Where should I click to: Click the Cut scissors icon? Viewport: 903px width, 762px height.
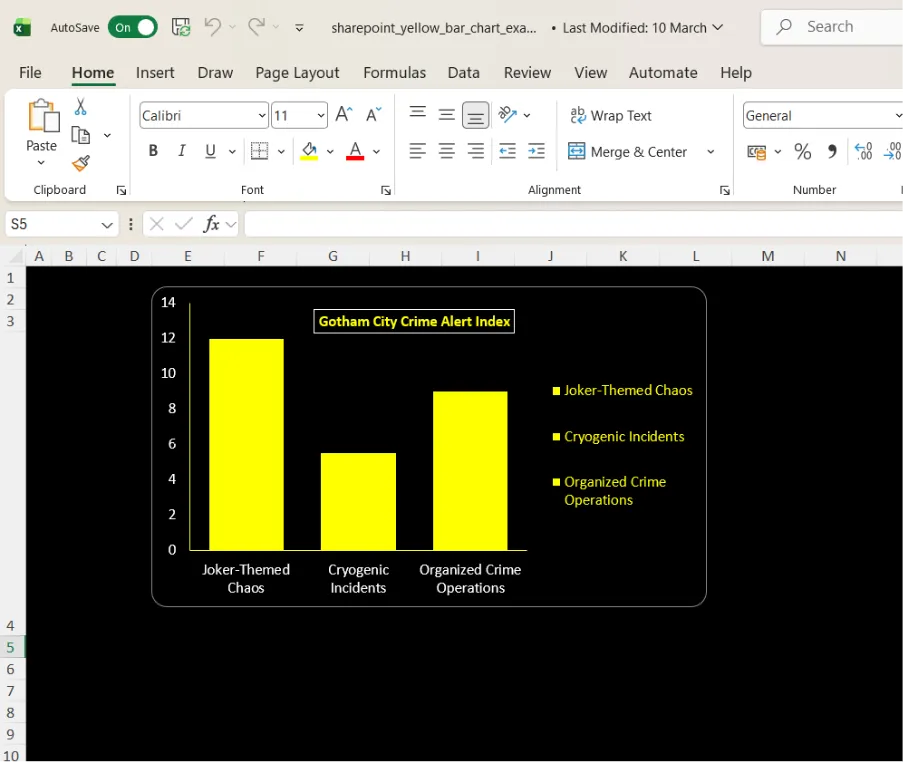[x=81, y=107]
